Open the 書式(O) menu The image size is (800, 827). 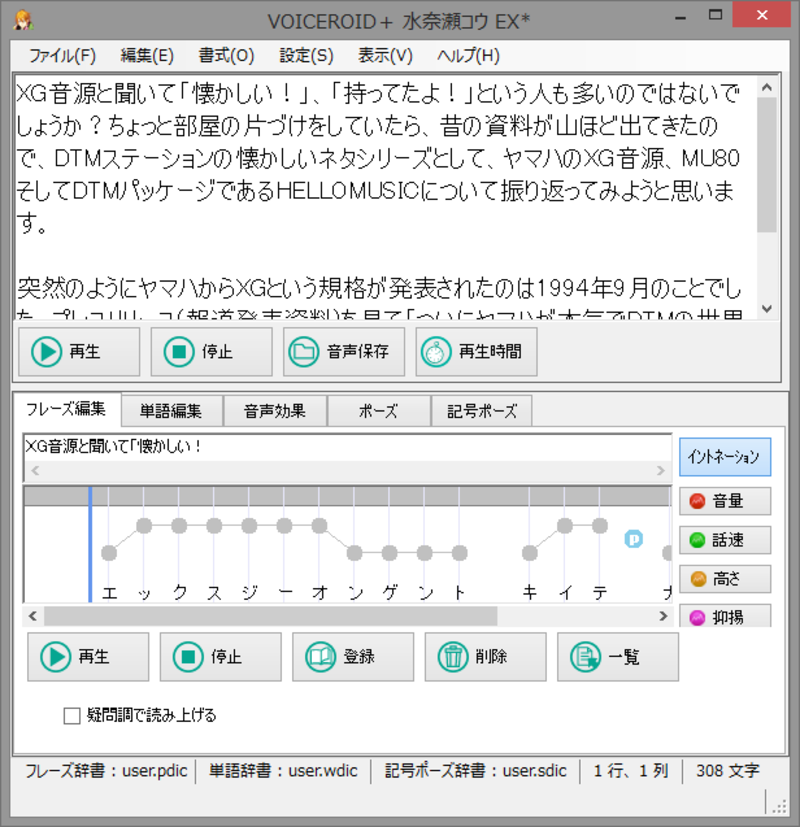(x=226, y=55)
